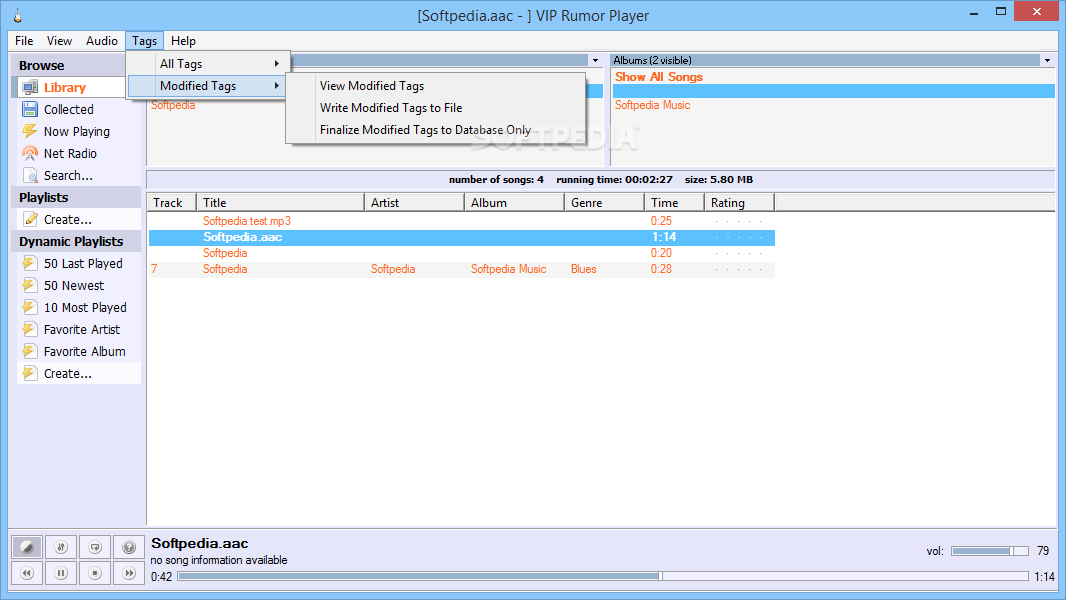The width and height of the screenshot is (1066, 600).
Task: Open Collected in the sidebar
Action: [69, 109]
